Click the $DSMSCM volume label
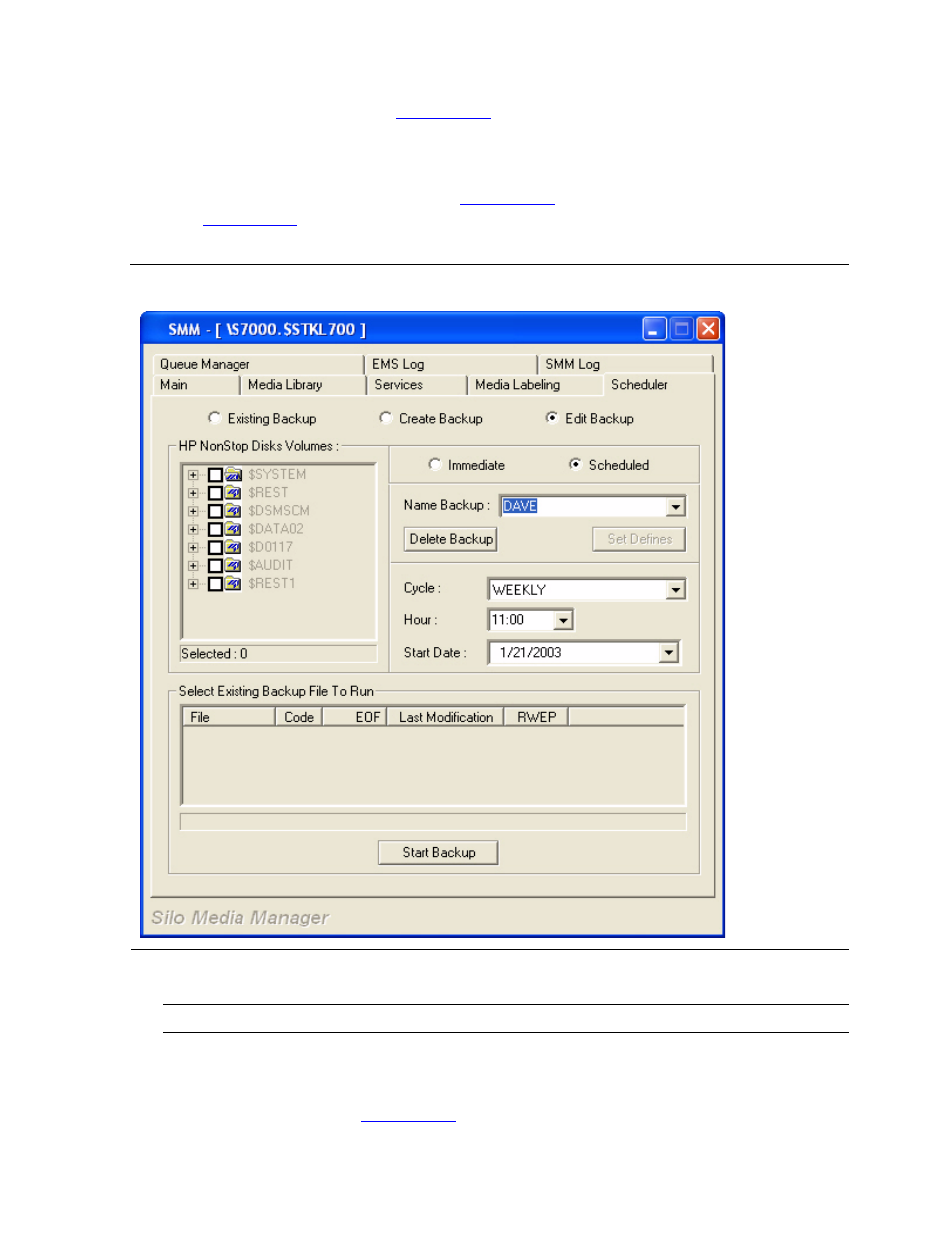Image resolution: width=952 pixels, height=1233 pixels. pos(279,511)
